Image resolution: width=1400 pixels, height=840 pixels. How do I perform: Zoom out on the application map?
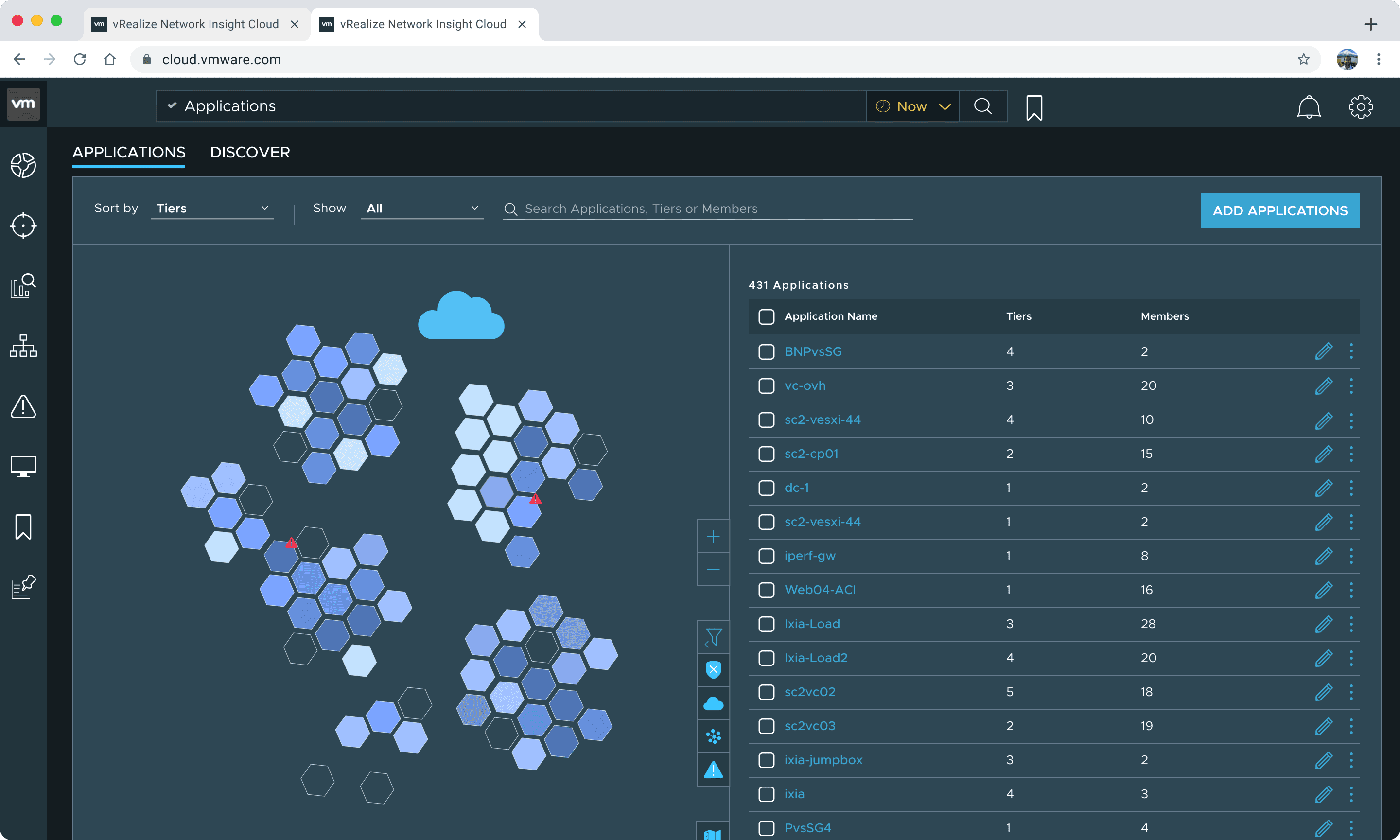click(714, 569)
